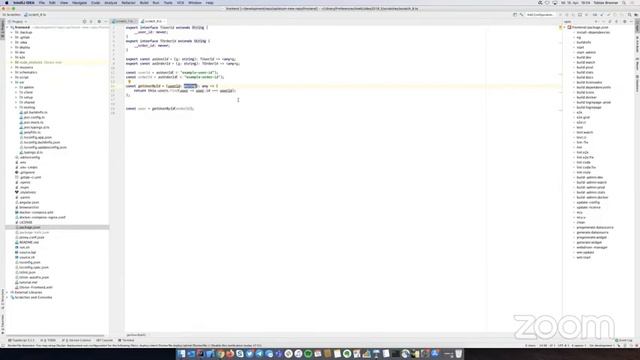Viewport: 640px width, 360px height.
Task: Open the TODO tool window tab
Action: click(49, 340)
